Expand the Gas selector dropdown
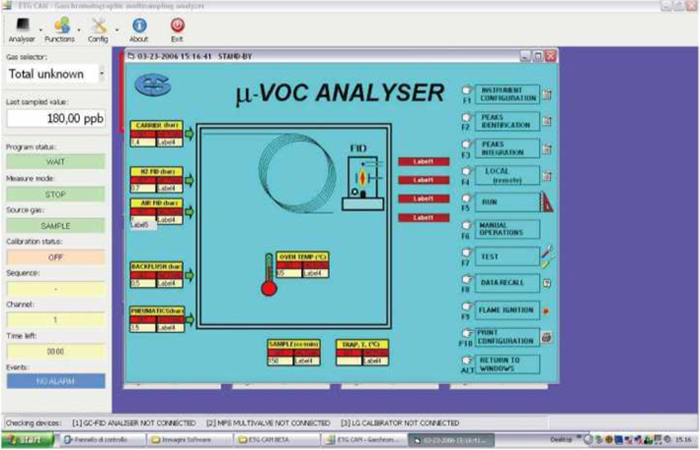700x450 pixels. [x=102, y=74]
